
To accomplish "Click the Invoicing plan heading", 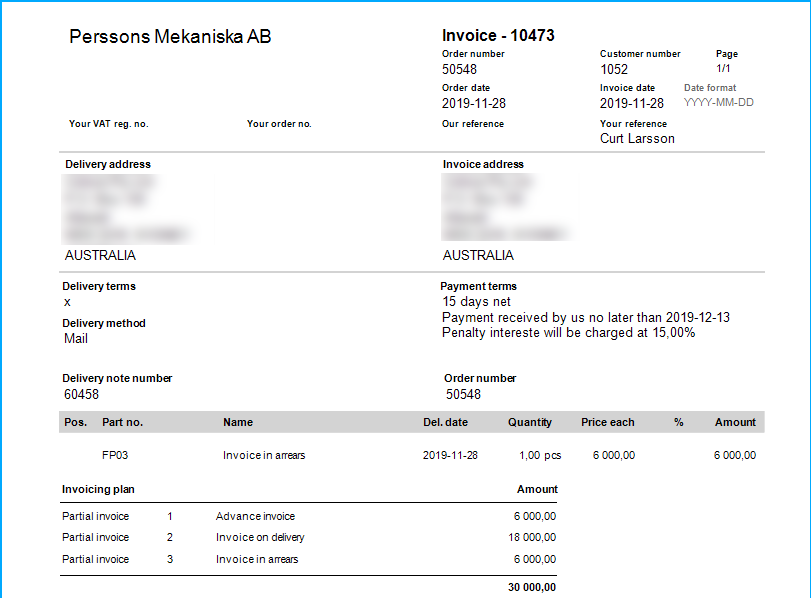I will click(98, 489).
